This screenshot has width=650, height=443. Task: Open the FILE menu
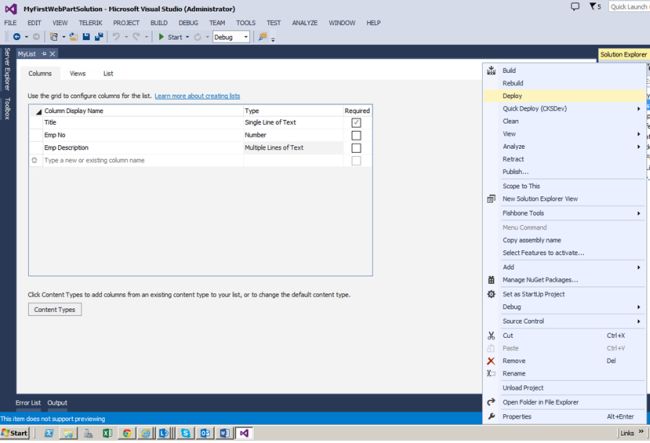point(10,23)
